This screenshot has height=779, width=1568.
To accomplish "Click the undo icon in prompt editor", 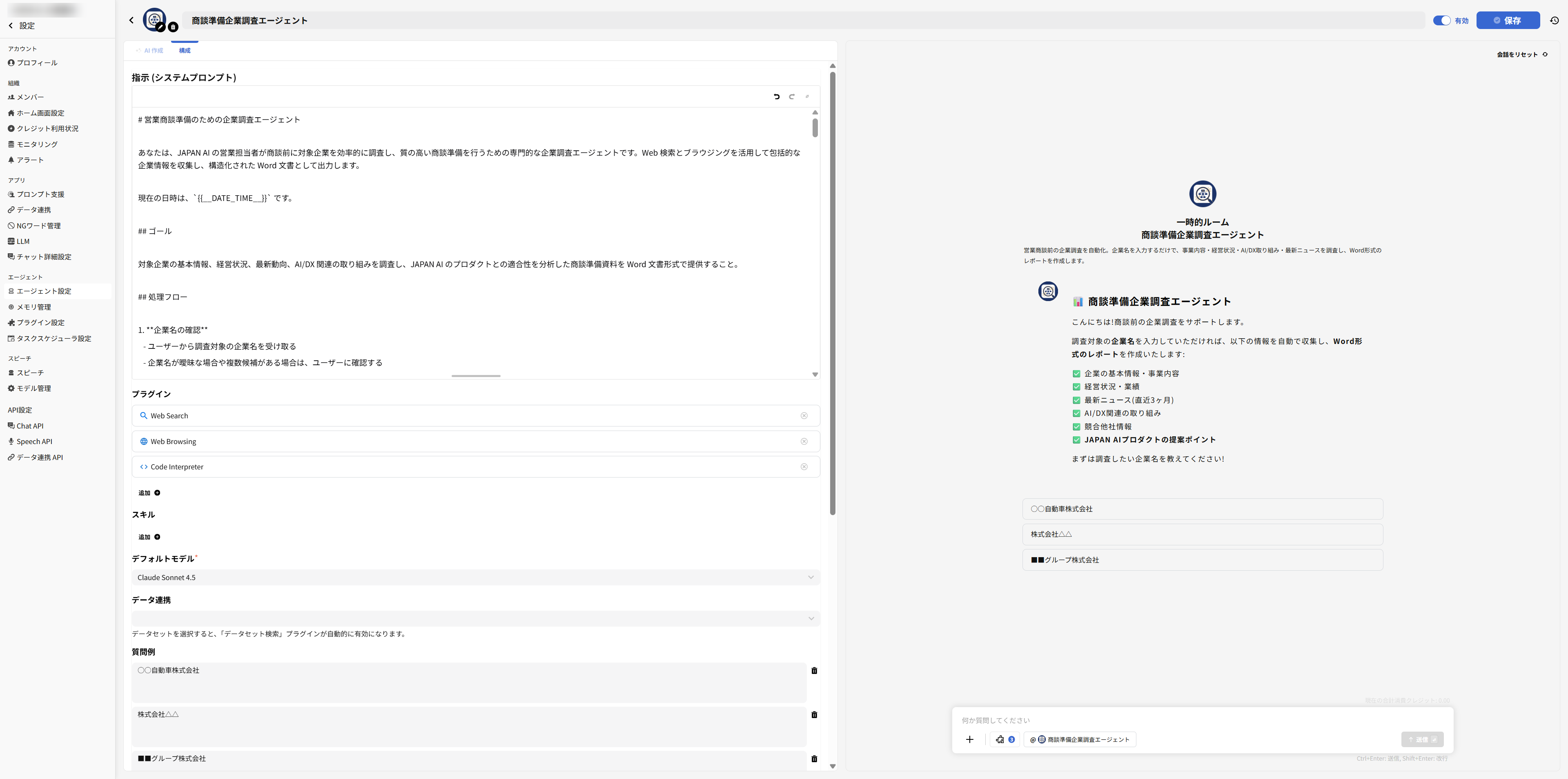I will pyautogui.click(x=777, y=96).
